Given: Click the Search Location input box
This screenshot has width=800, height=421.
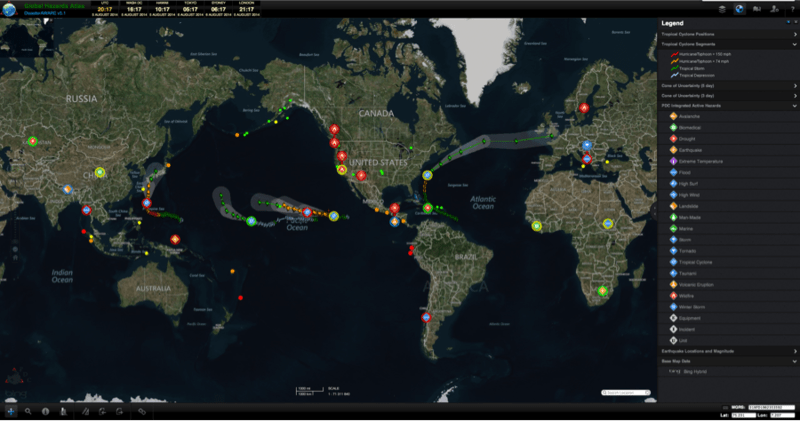Looking at the screenshot, I should point(627,391).
